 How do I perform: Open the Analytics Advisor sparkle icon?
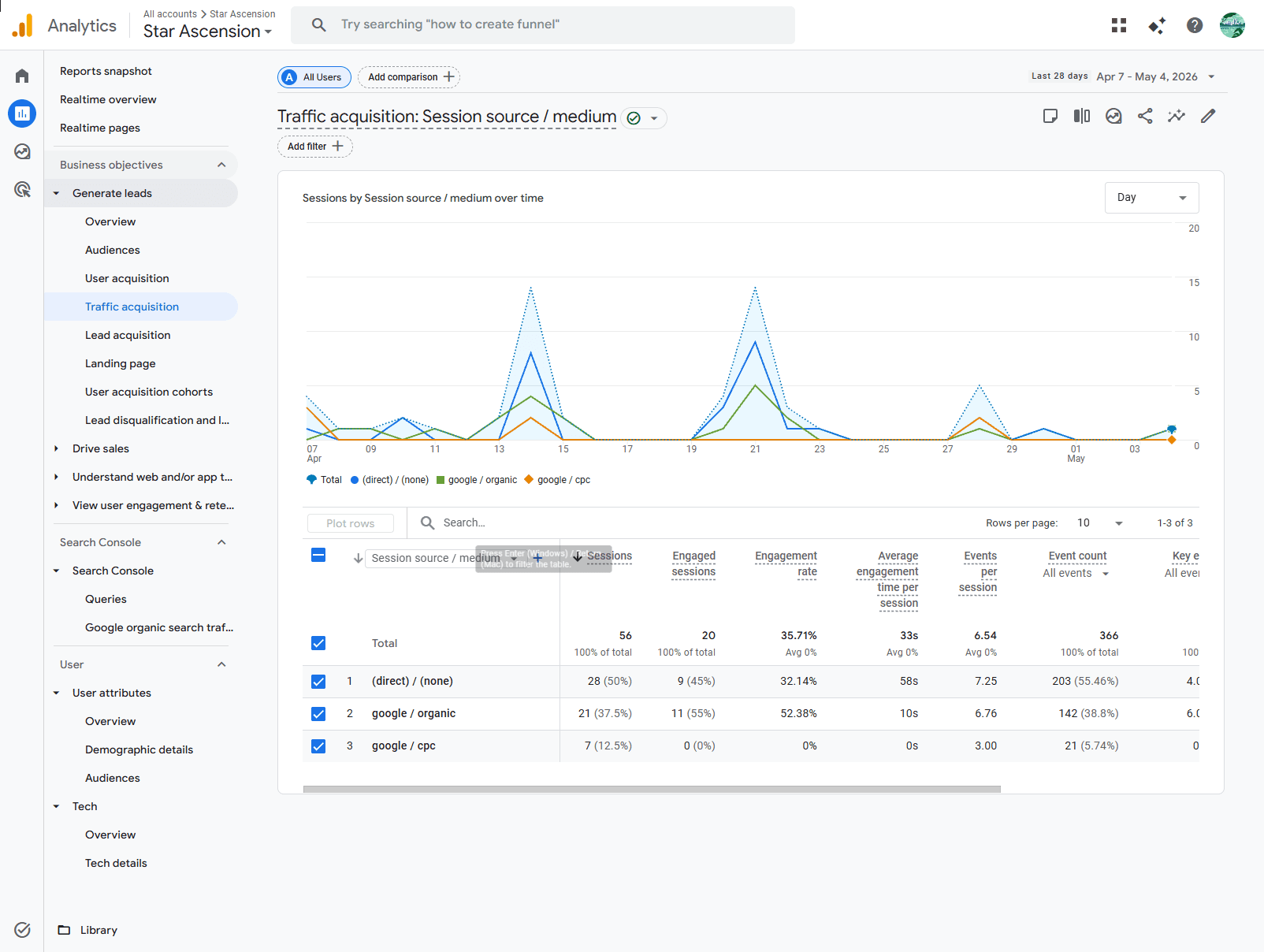1157,25
